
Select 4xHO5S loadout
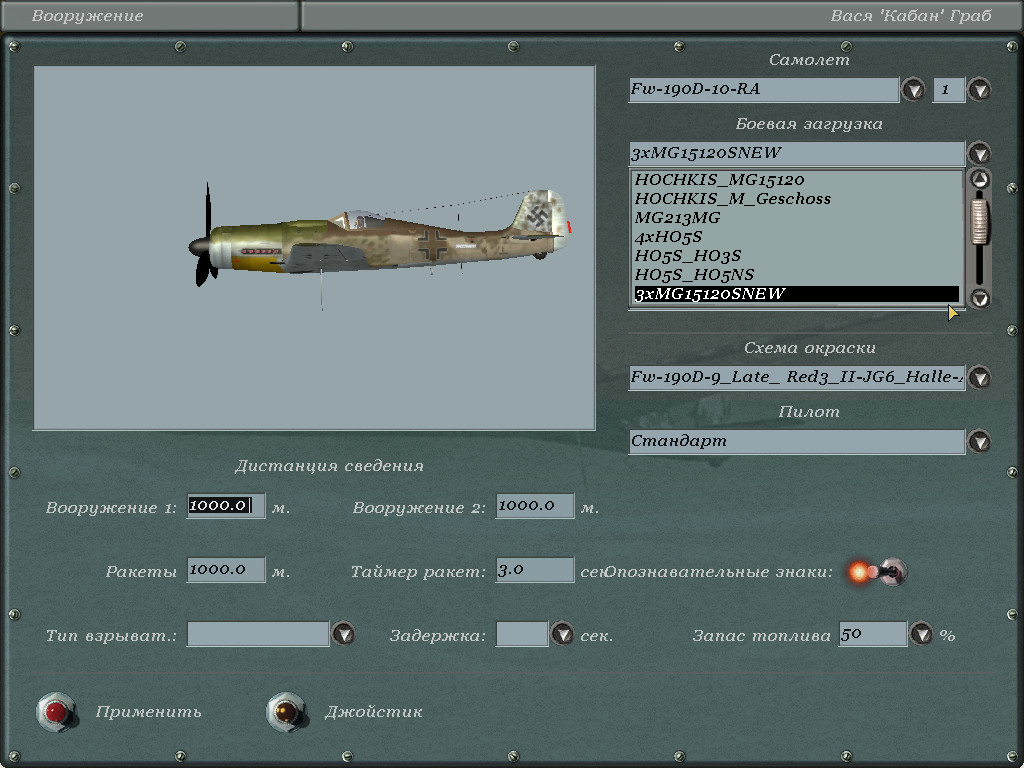pos(797,236)
